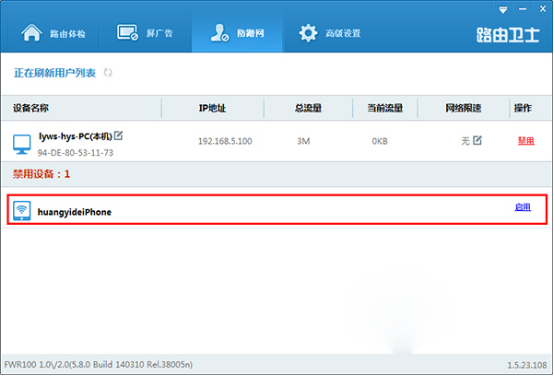Click the monitor-block icon for 屏广告
The image size is (554, 376).
127,33
